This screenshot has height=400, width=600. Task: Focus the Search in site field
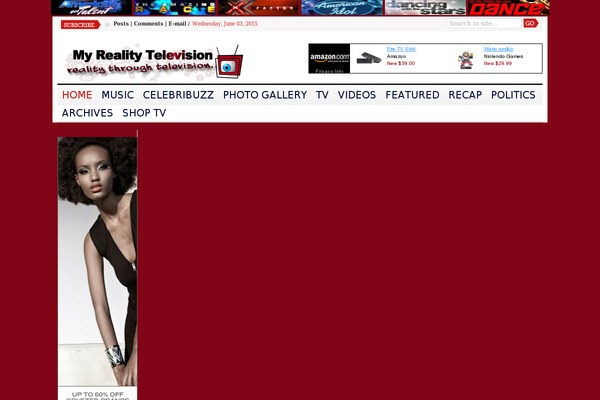484,23
